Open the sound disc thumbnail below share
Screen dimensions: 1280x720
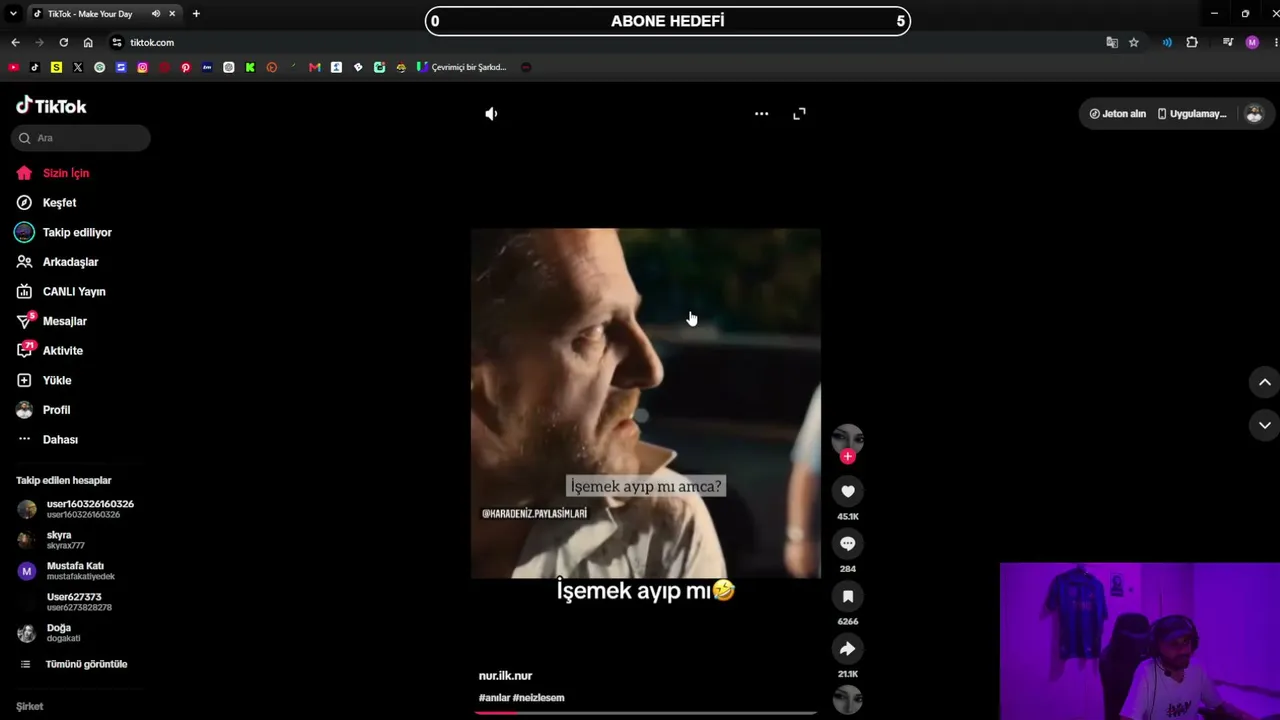[x=847, y=700]
